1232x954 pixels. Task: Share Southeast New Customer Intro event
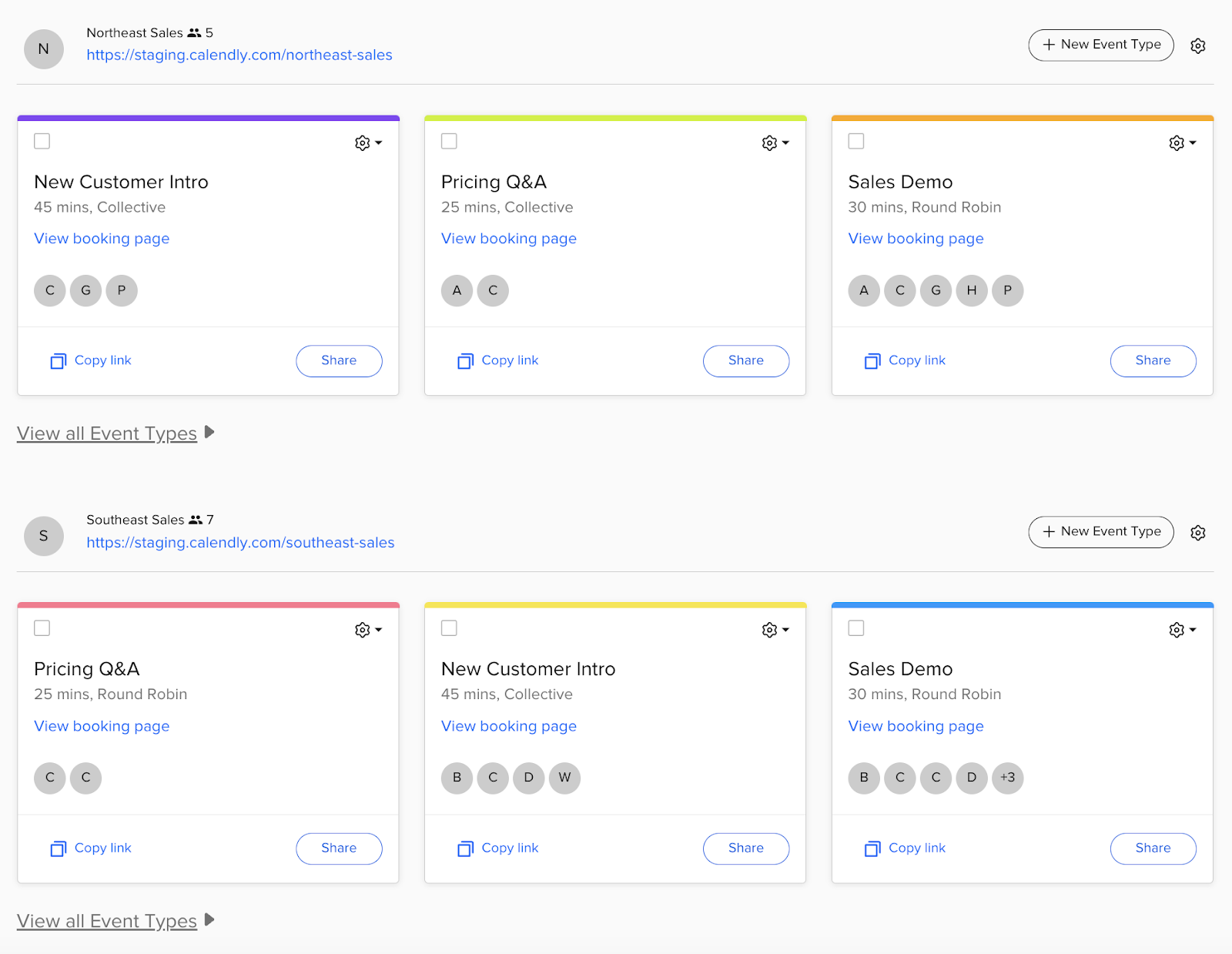tap(746, 849)
